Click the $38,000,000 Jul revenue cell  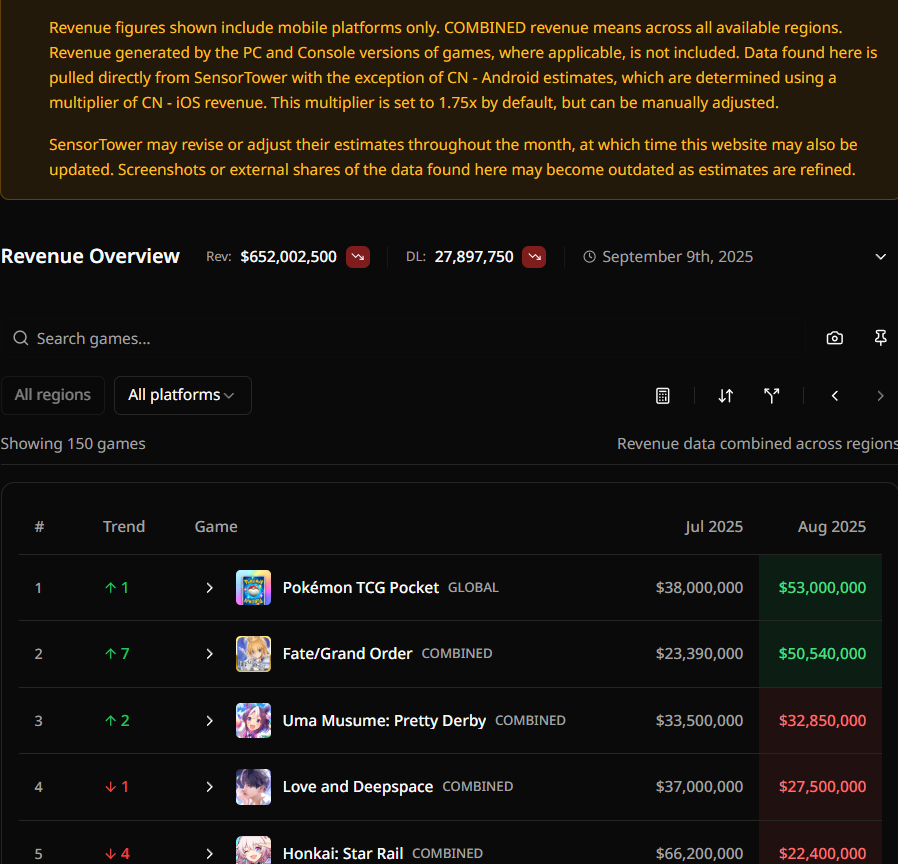pyautogui.click(x=699, y=588)
